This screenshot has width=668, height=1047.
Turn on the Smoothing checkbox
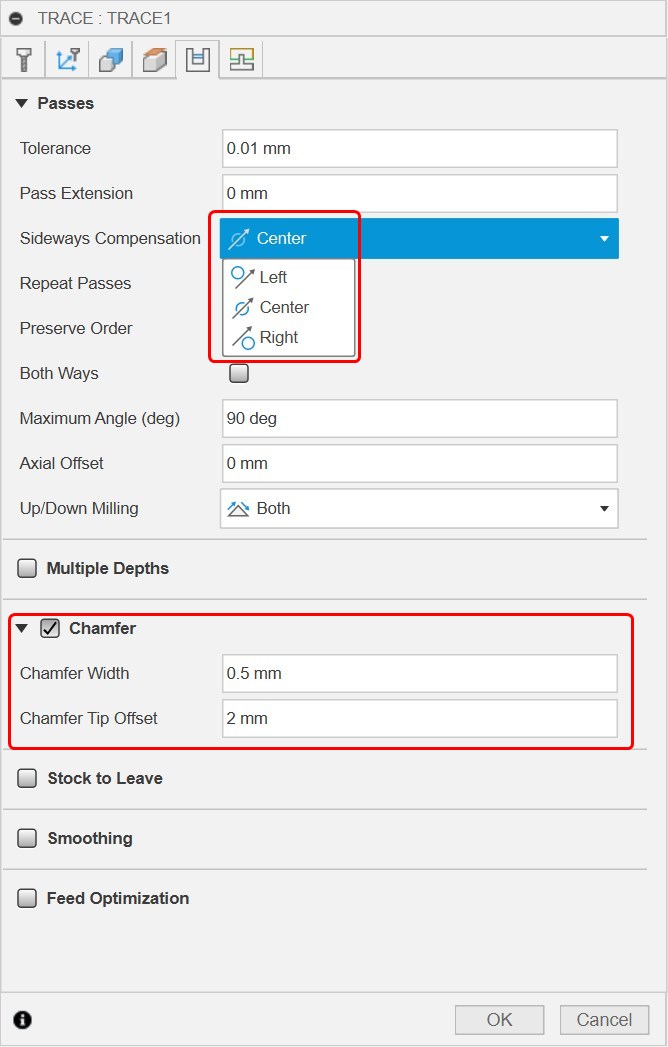click(27, 839)
